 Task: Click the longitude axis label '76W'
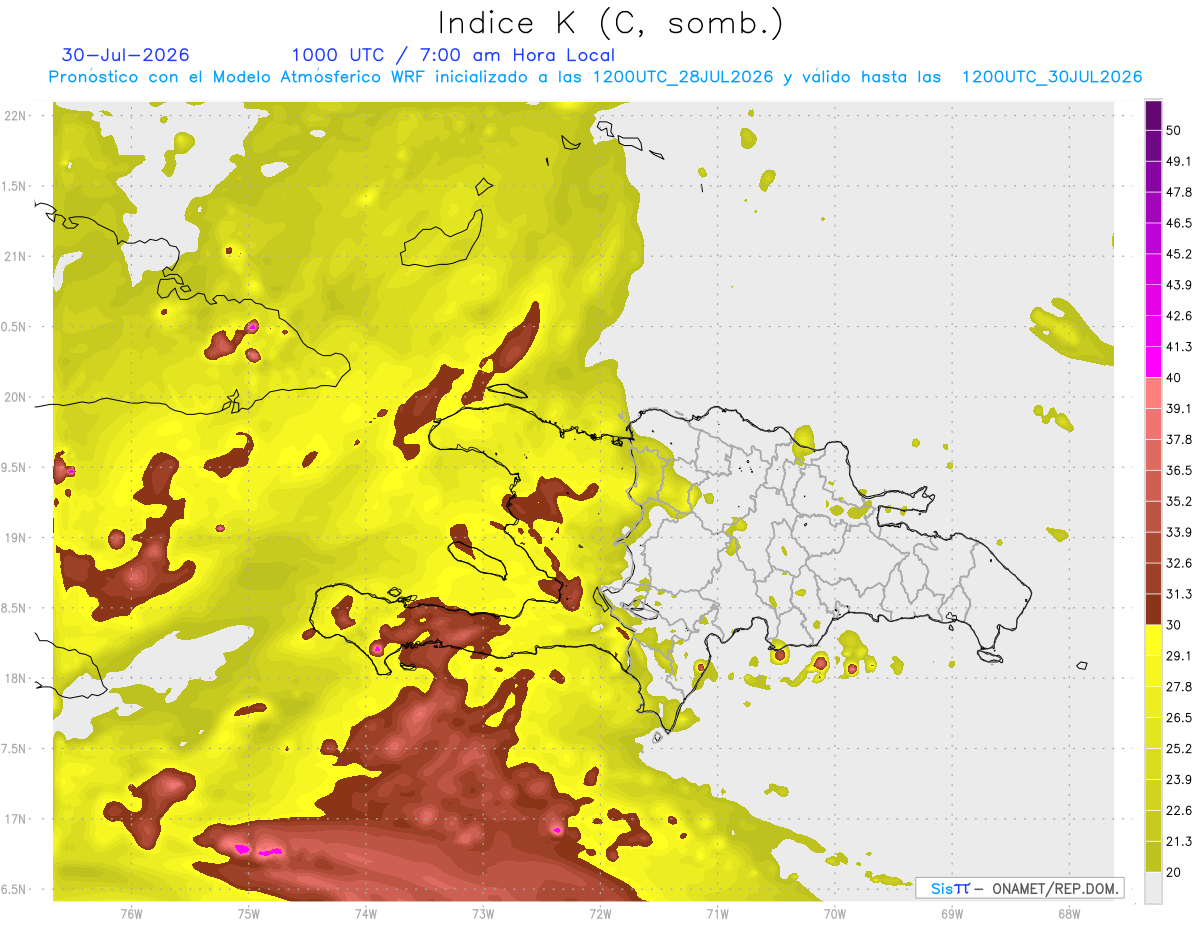(x=131, y=914)
